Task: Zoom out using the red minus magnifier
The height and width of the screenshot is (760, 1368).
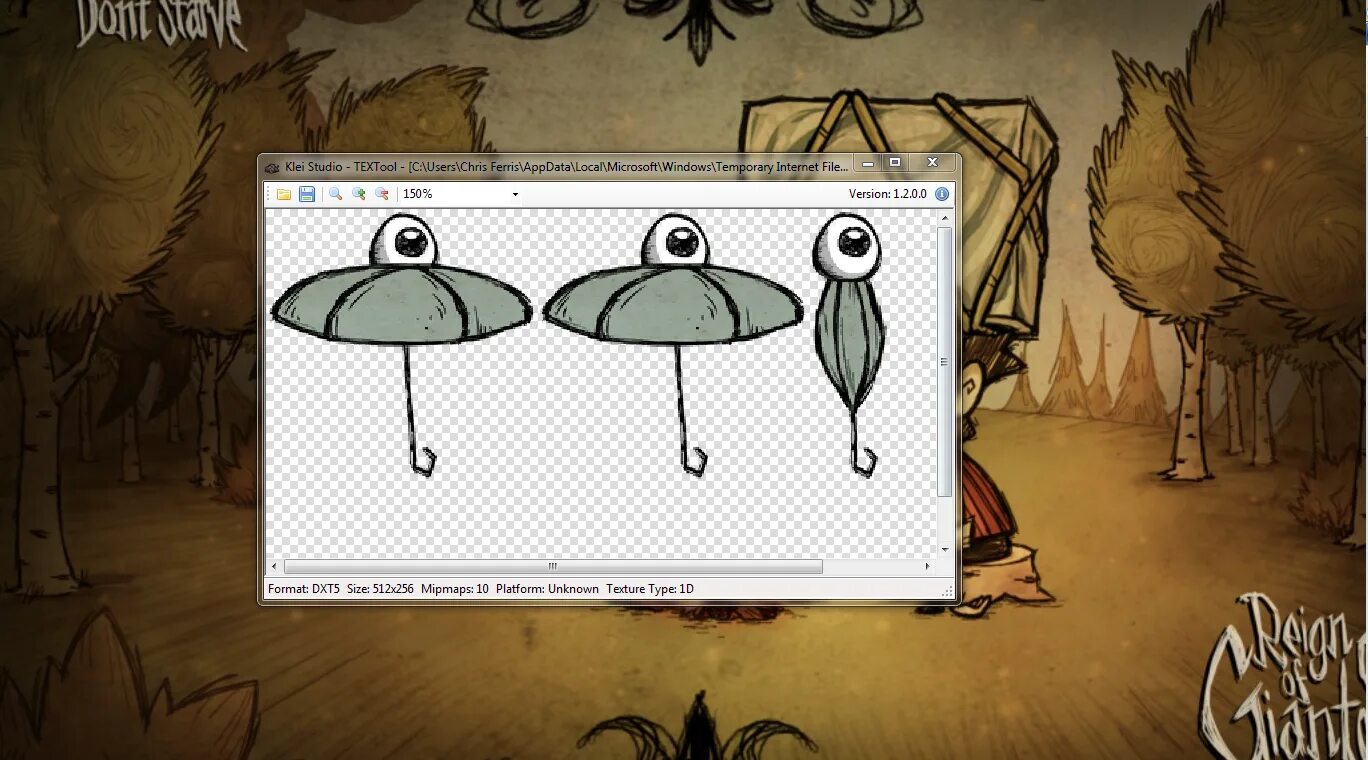Action: pos(381,194)
